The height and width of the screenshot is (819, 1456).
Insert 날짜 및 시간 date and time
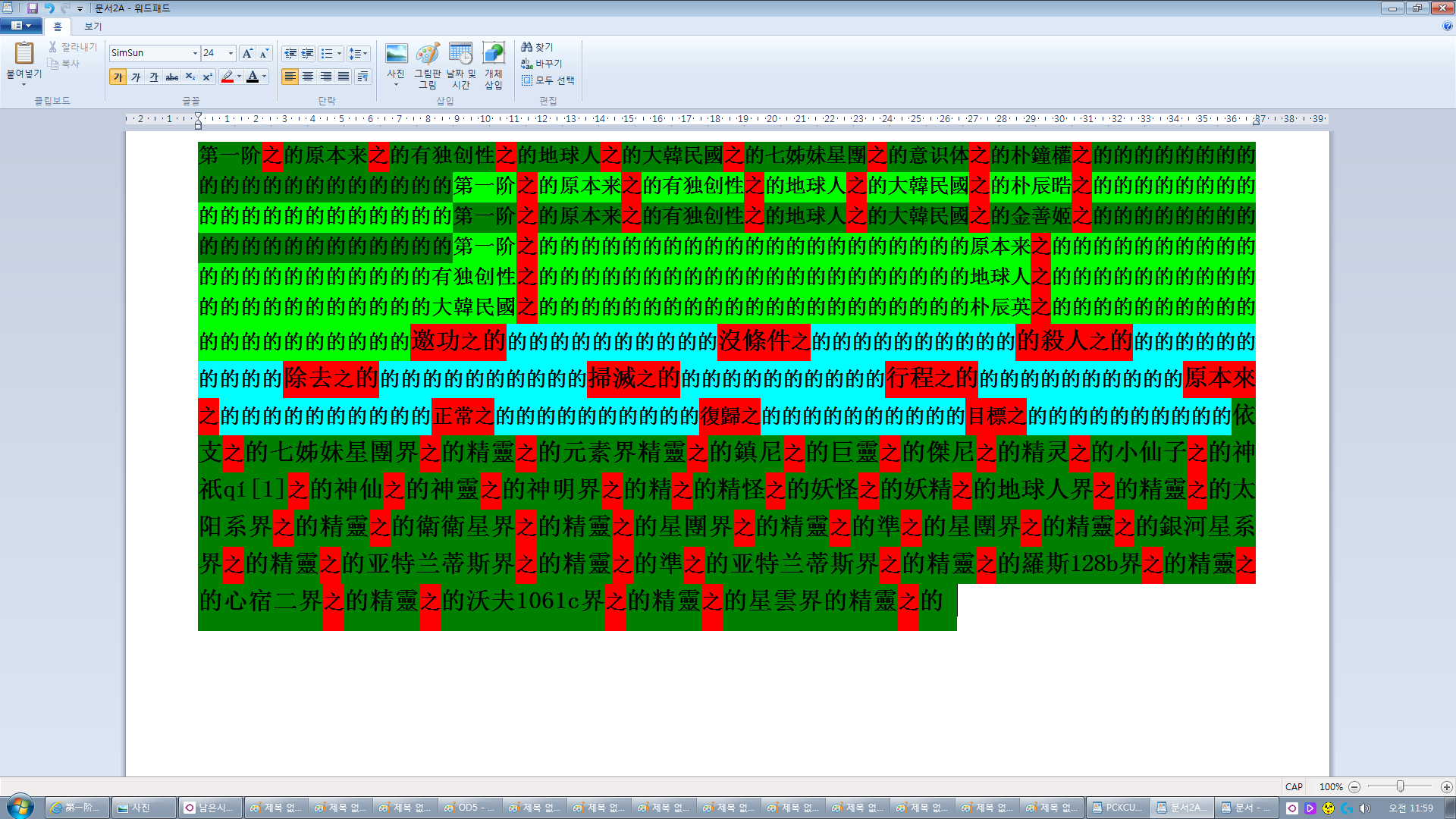pos(460,66)
